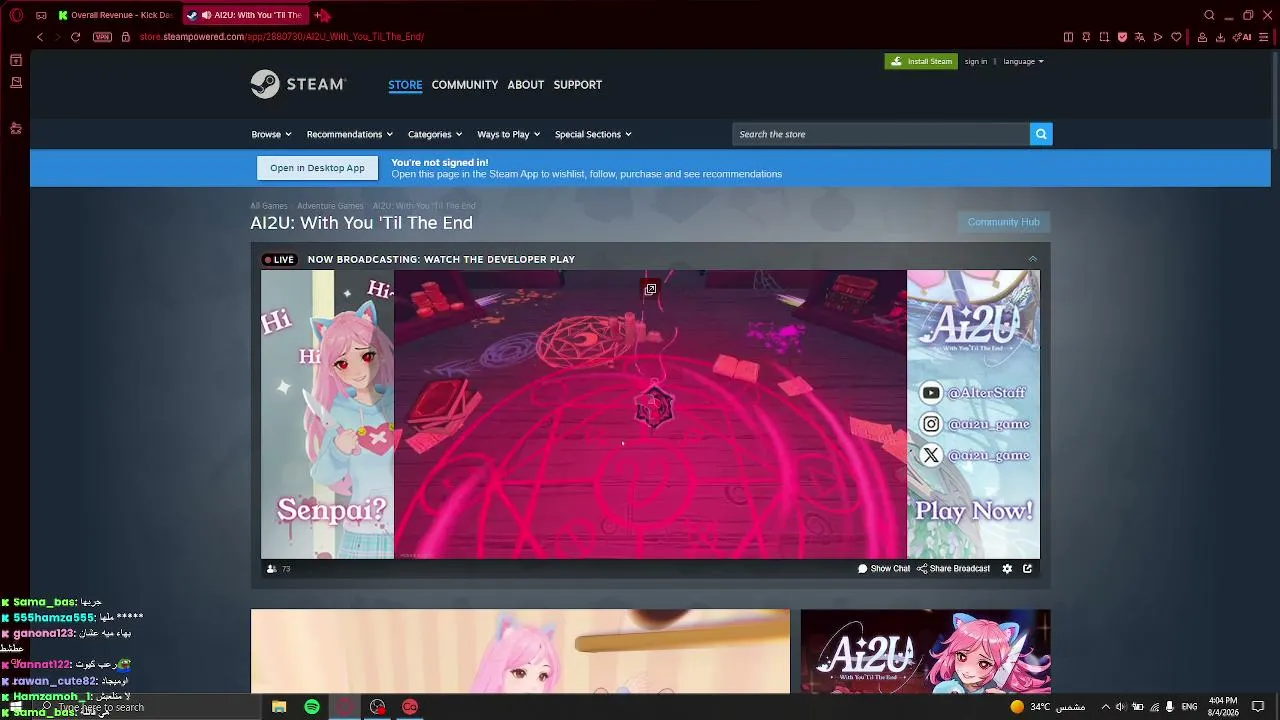This screenshot has height=720, width=1280.
Task: Search tabs with the magnifier icon
Action: pyautogui.click(x=1209, y=15)
